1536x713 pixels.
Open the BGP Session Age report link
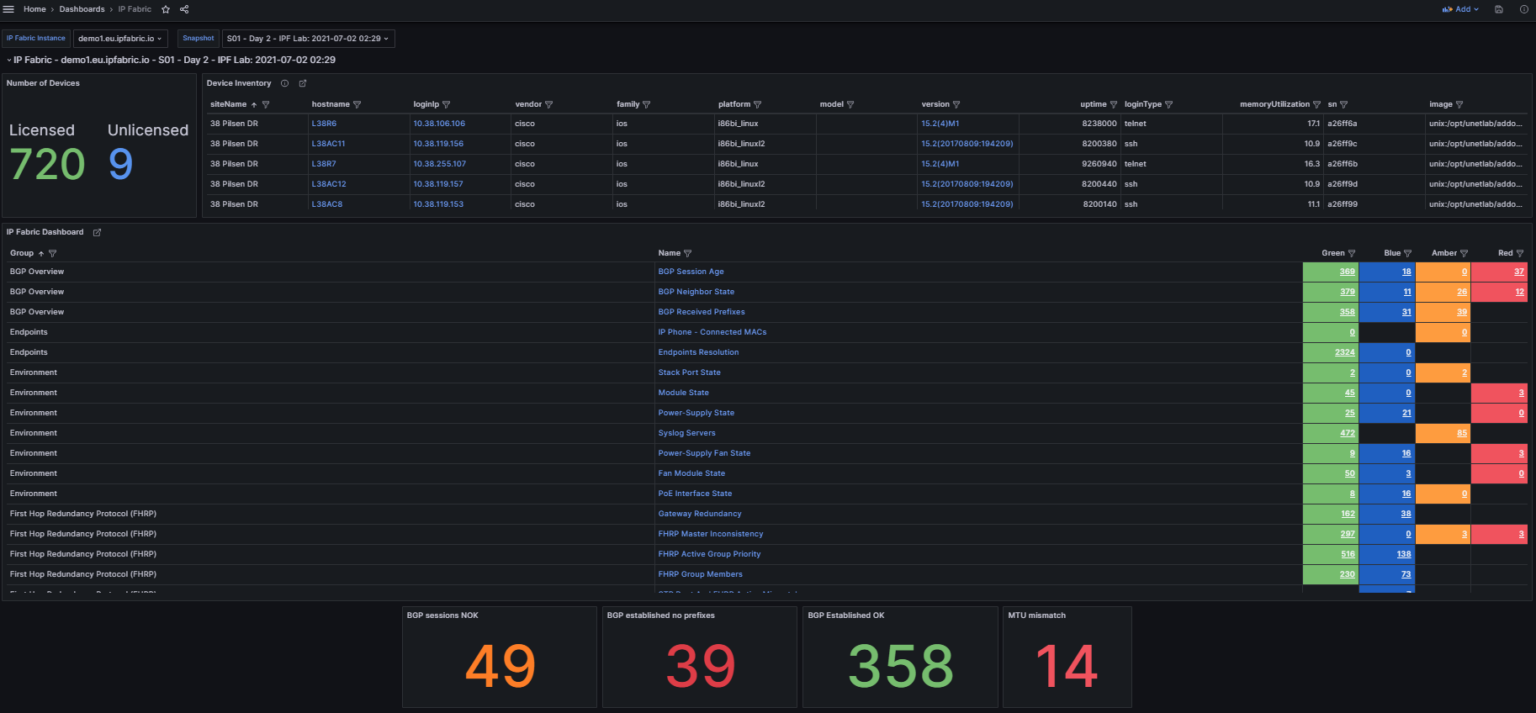click(x=691, y=271)
